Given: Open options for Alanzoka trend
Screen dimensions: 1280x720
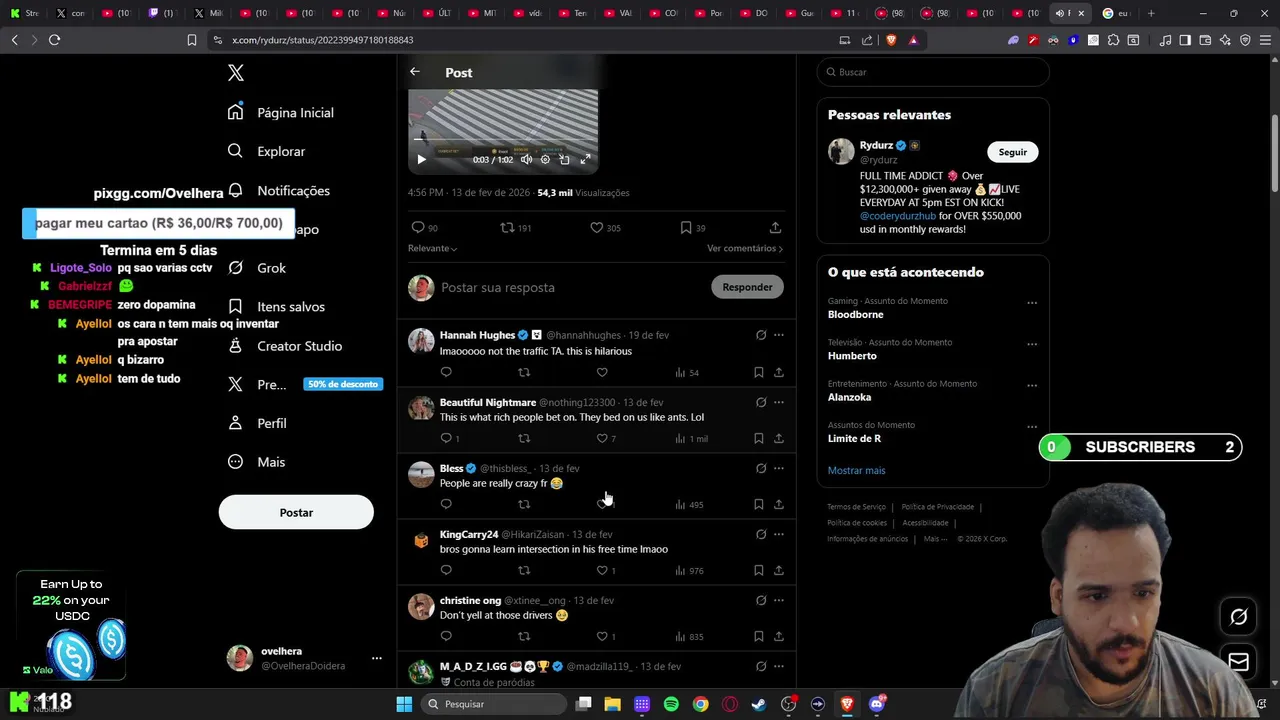Looking at the screenshot, I should pos(1032,385).
